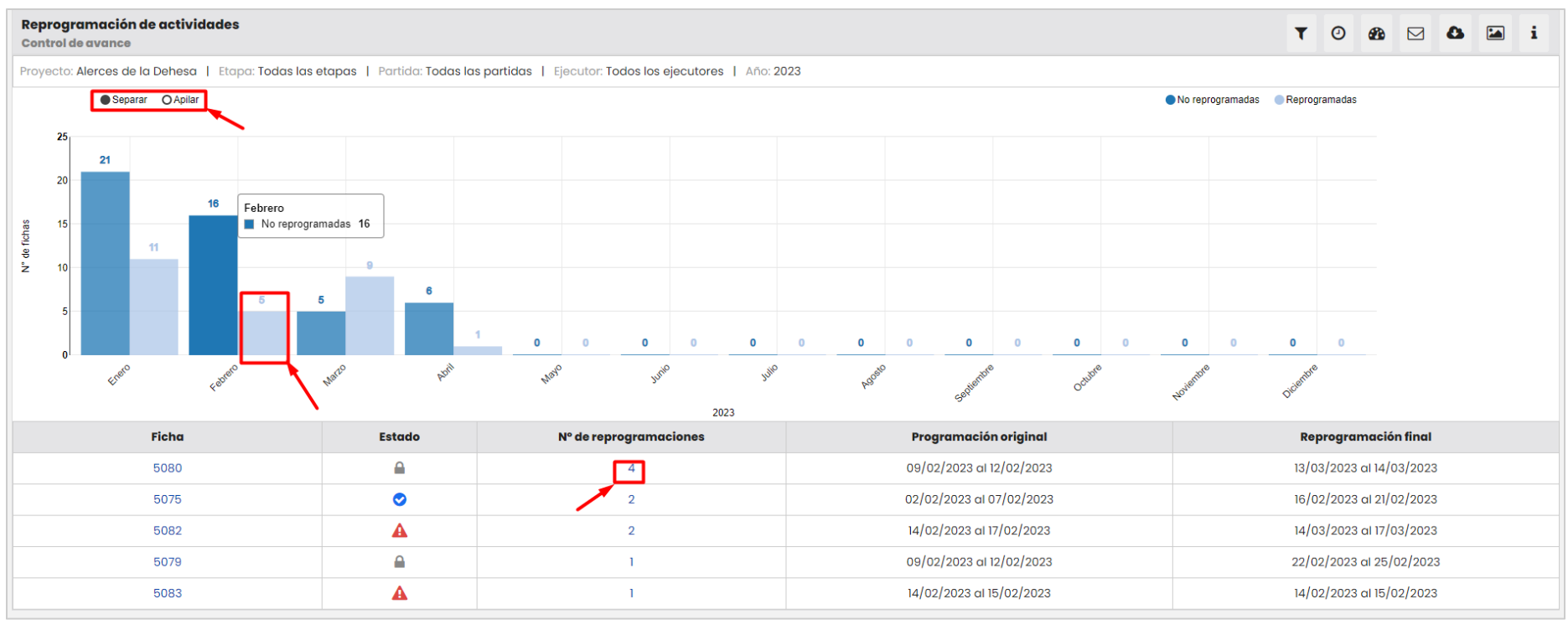Click the Marzo Reprogramadas bar showing 9
1568x625 pixels.
click(370, 316)
